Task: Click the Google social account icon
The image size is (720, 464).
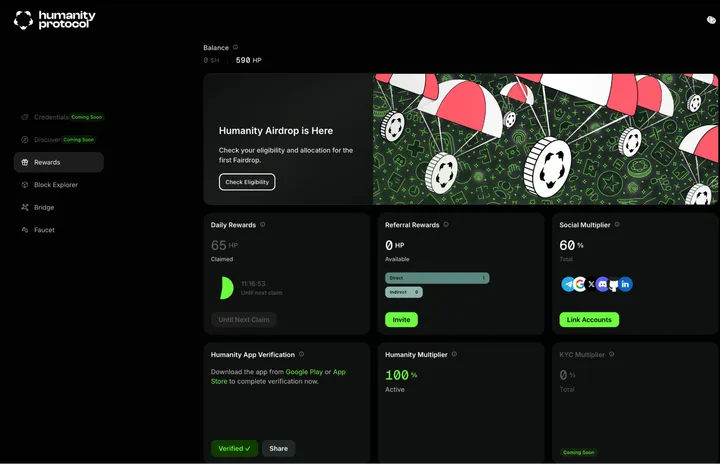Action: (579, 284)
